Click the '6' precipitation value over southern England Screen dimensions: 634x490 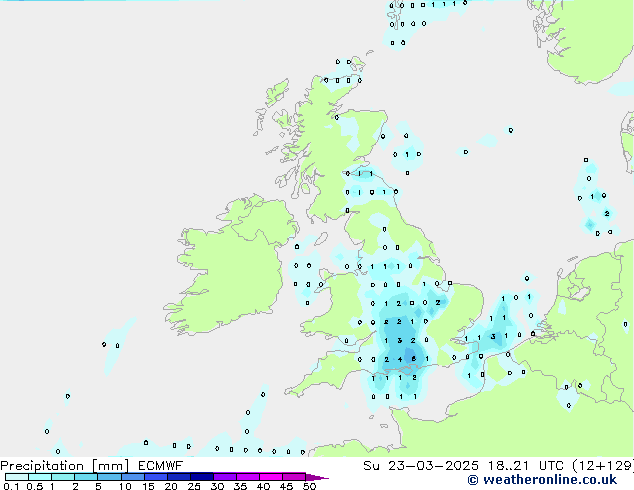point(414,359)
